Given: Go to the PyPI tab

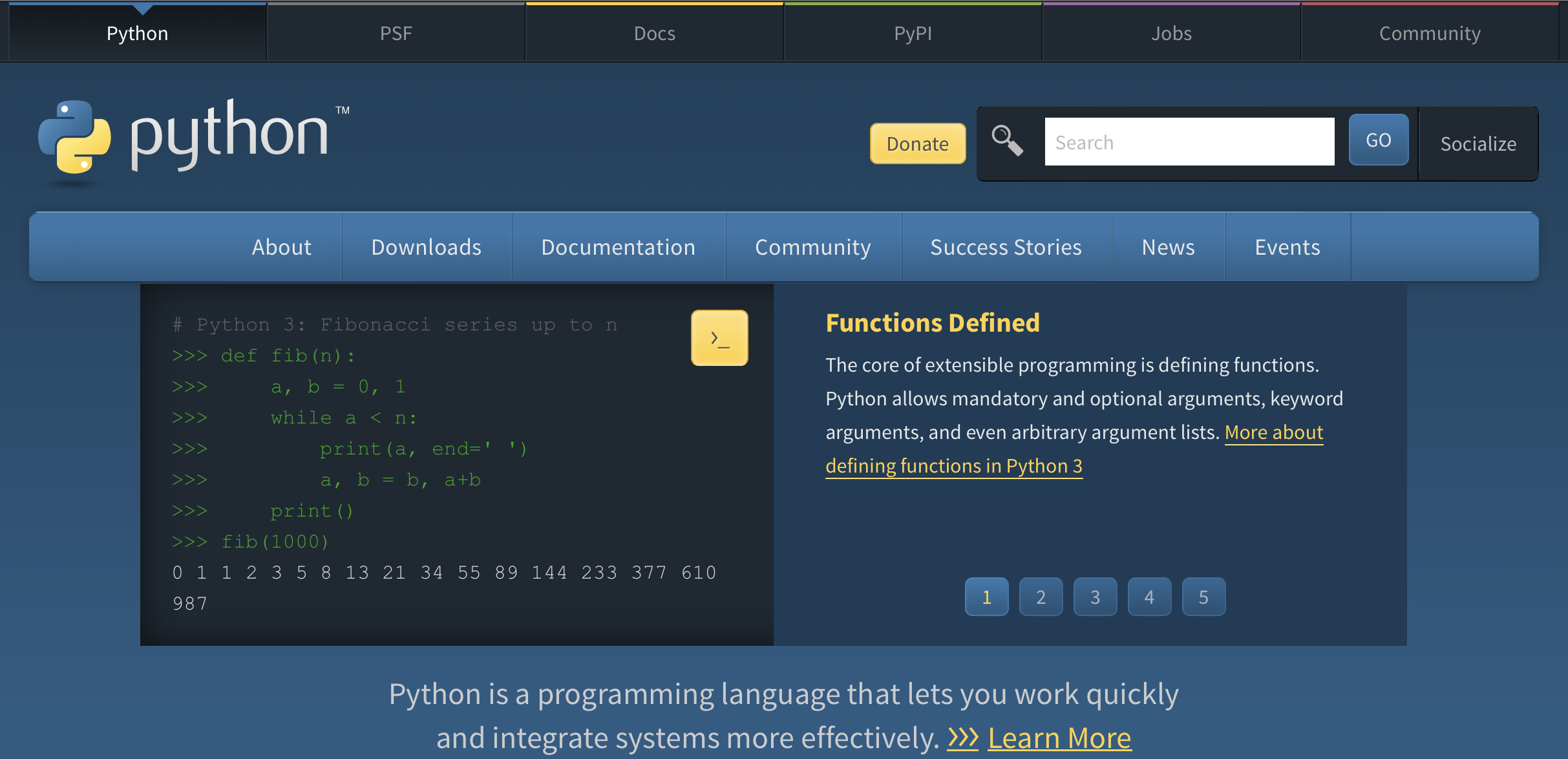Looking at the screenshot, I should click(913, 33).
